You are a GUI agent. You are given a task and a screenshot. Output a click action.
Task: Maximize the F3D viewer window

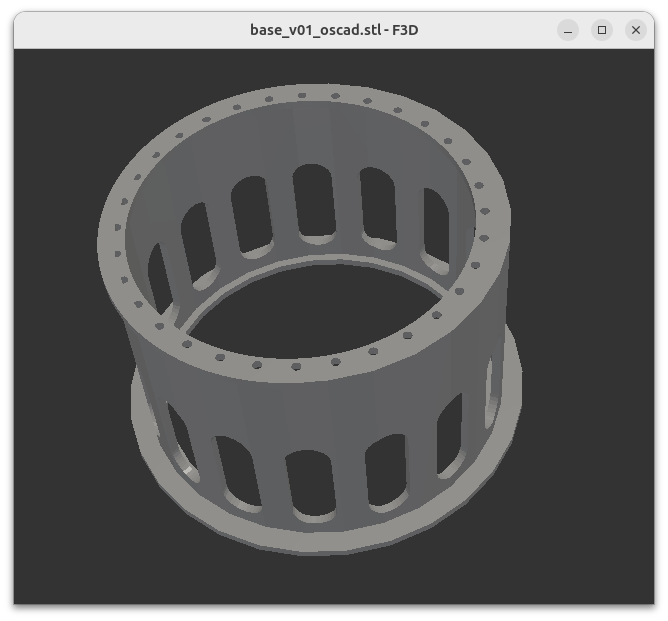(602, 30)
